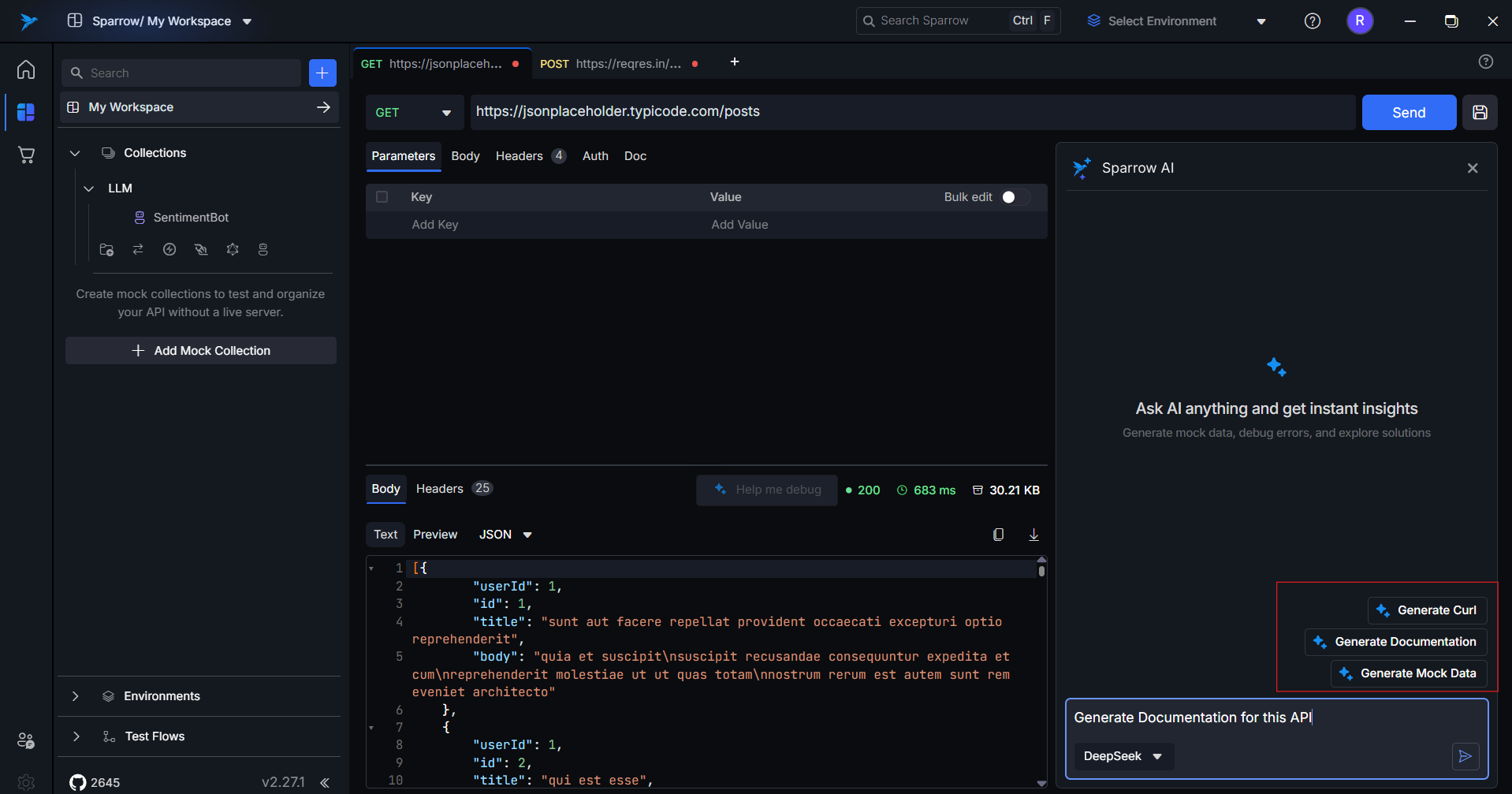Open the team members icon in sidebar
Viewport: 1512px width, 794px height.
(26, 740)
